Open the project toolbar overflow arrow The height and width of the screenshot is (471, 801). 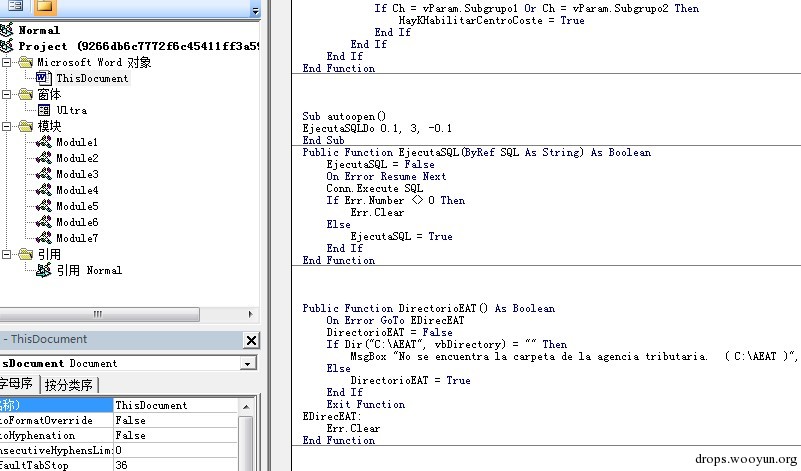pos(255,9)
